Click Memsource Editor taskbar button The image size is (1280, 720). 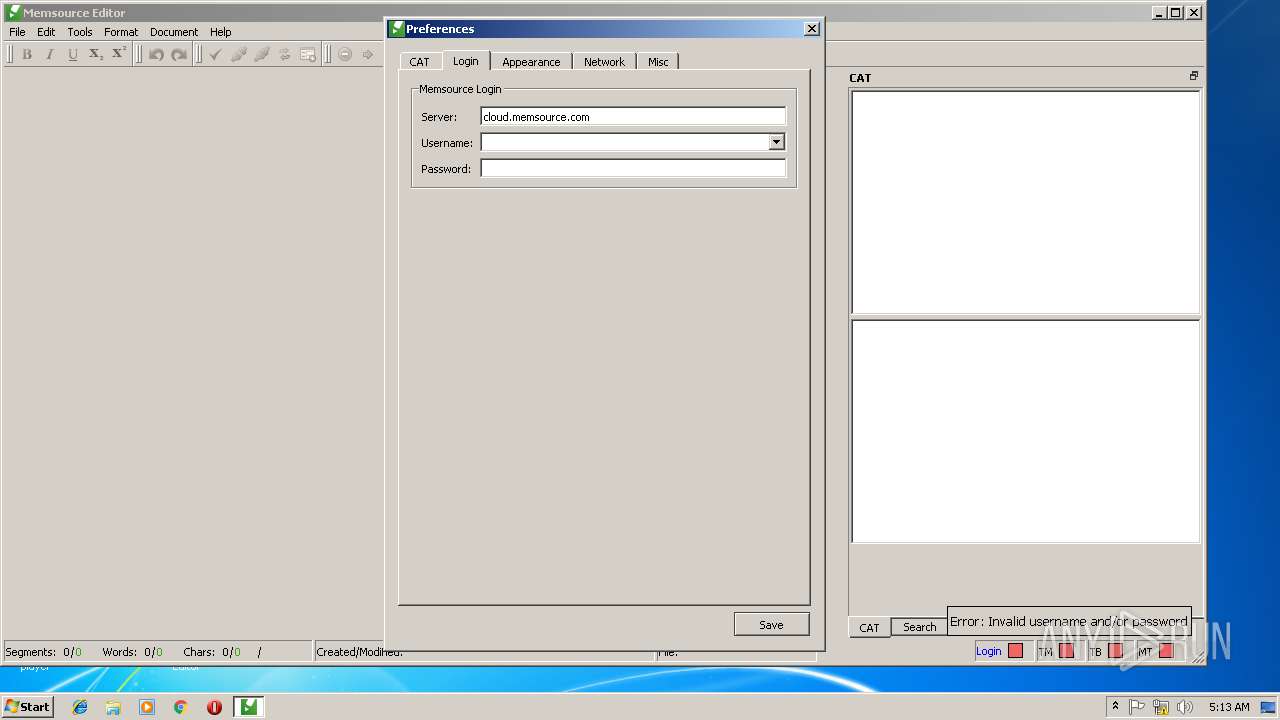[248, 707]
